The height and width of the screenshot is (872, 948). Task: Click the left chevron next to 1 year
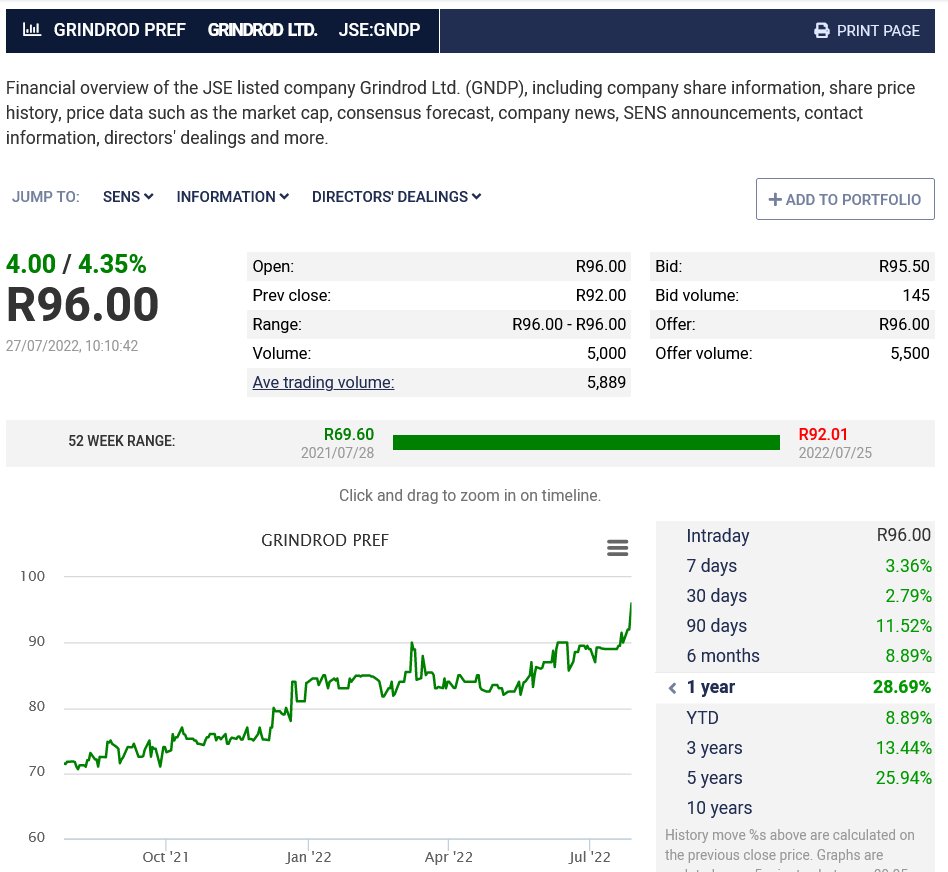[x=672, y=688]
